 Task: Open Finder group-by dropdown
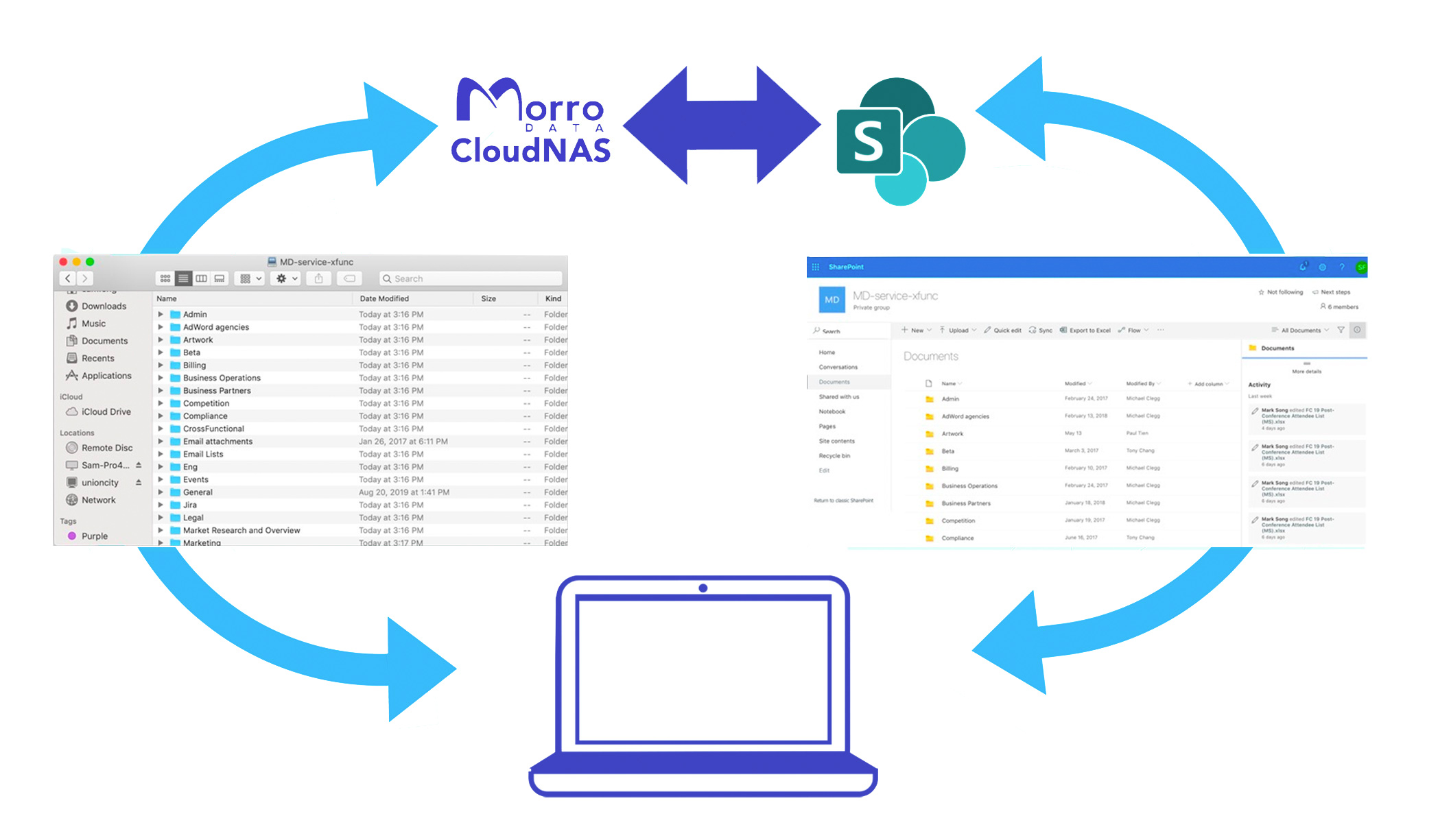[x=250, y=278]
